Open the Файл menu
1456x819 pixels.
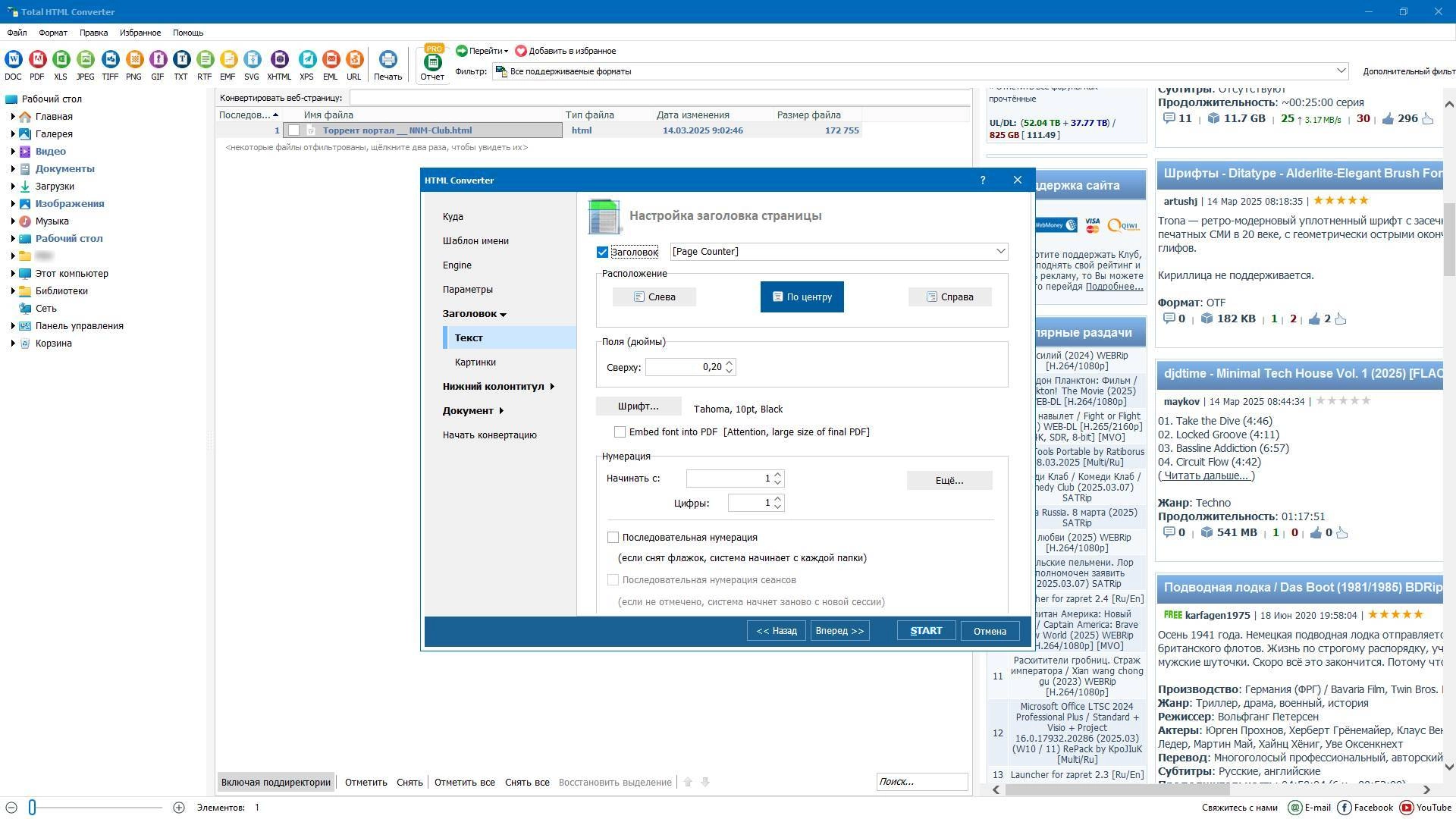pyautogui.click(x=17, y=33)
